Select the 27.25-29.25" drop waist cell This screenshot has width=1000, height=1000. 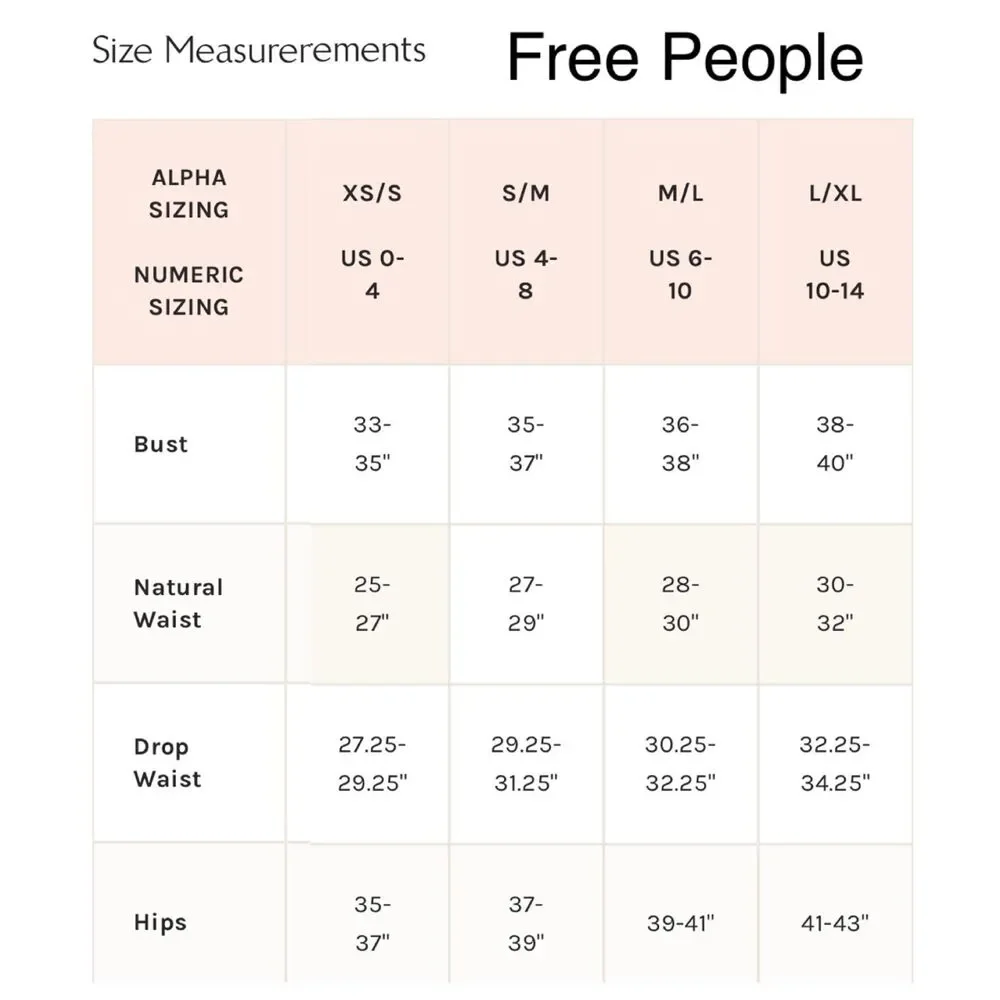click(372, 763)
